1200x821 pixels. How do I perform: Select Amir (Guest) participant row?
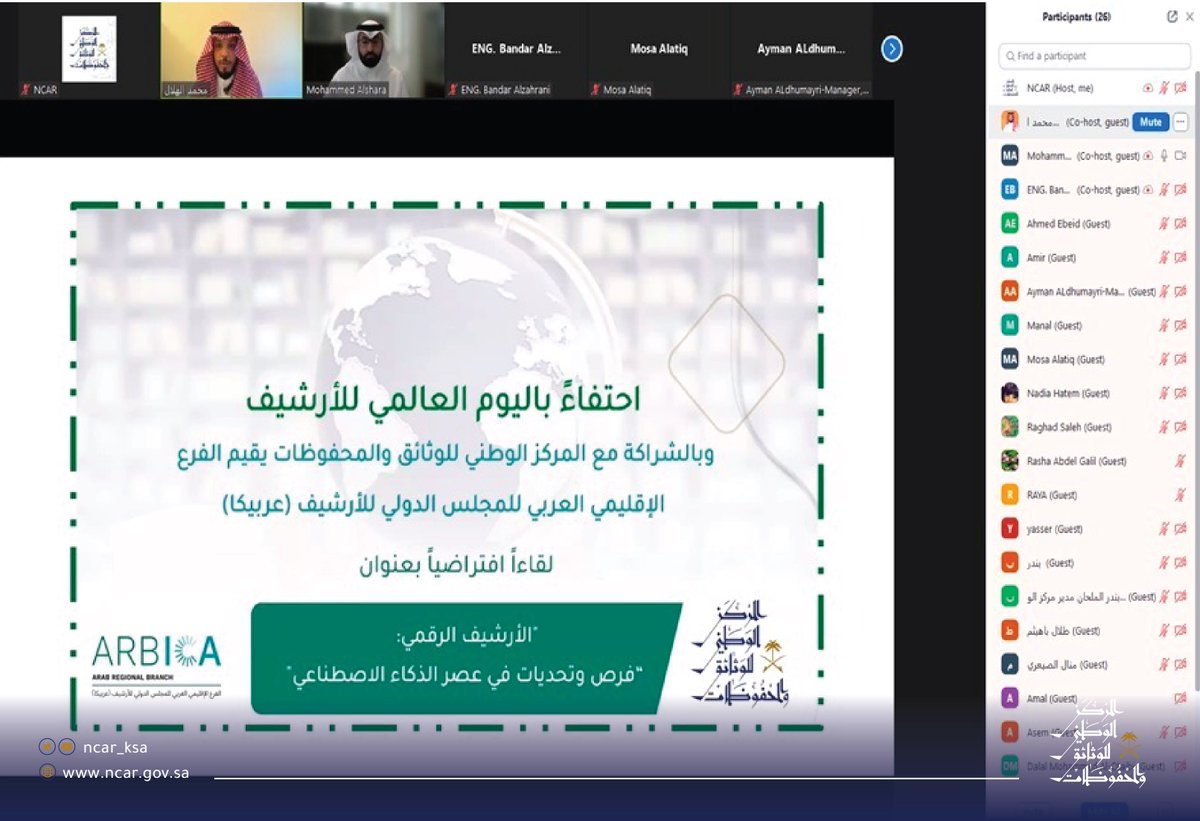pyautogui.click(x=1095, y=258)
